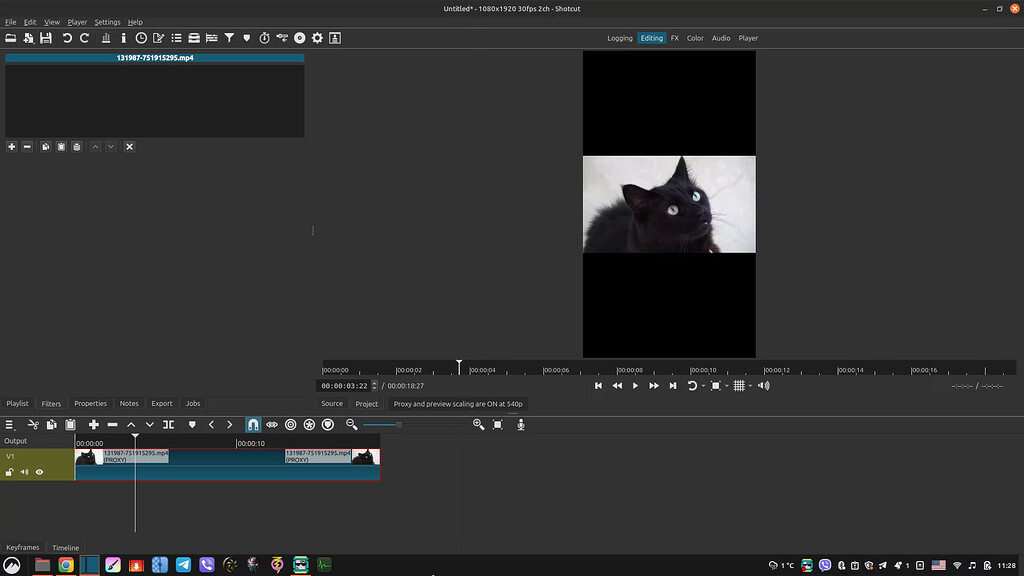Image resolution: width=1024 pixels, height=576 pixels.
Task: Open the Filters panel icon
Action: coord(229,38)
